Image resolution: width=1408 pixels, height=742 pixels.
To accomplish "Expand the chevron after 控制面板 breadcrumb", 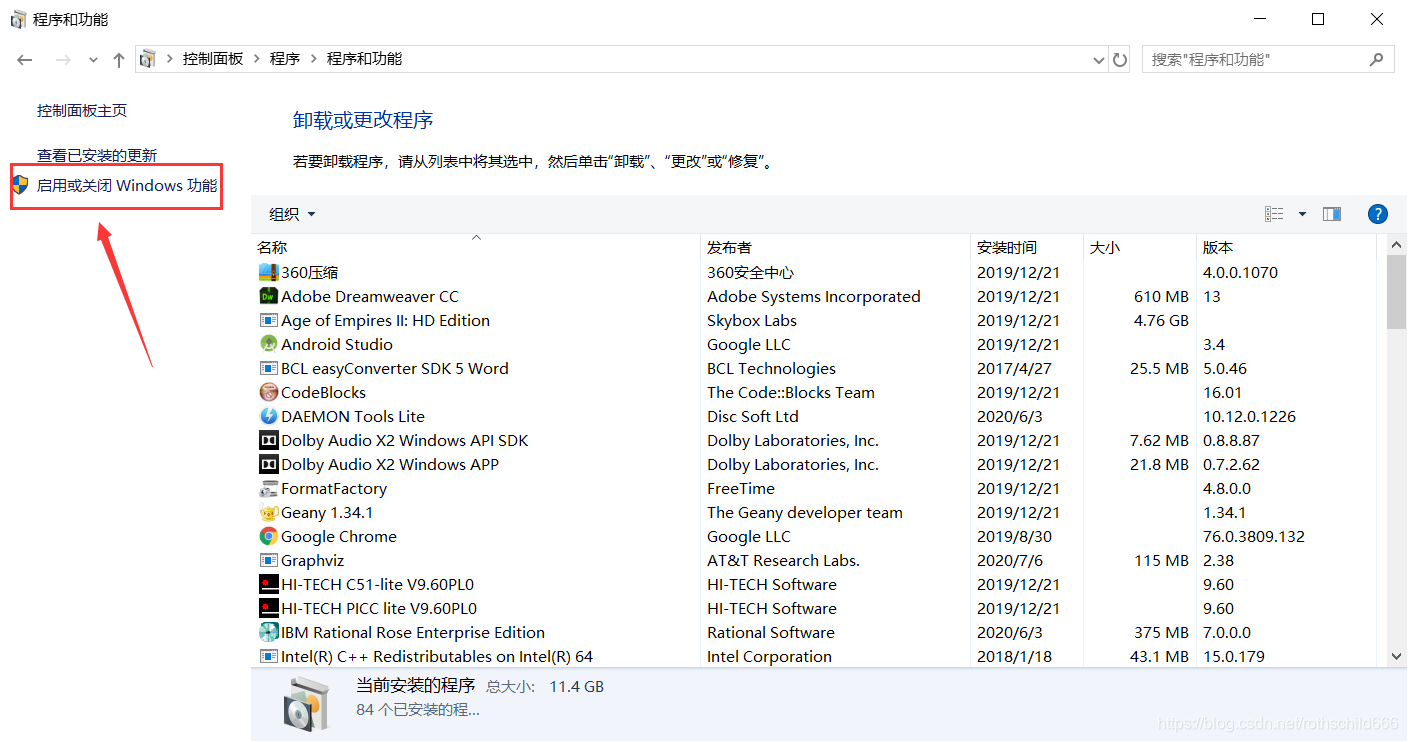I will coord(257,59).
